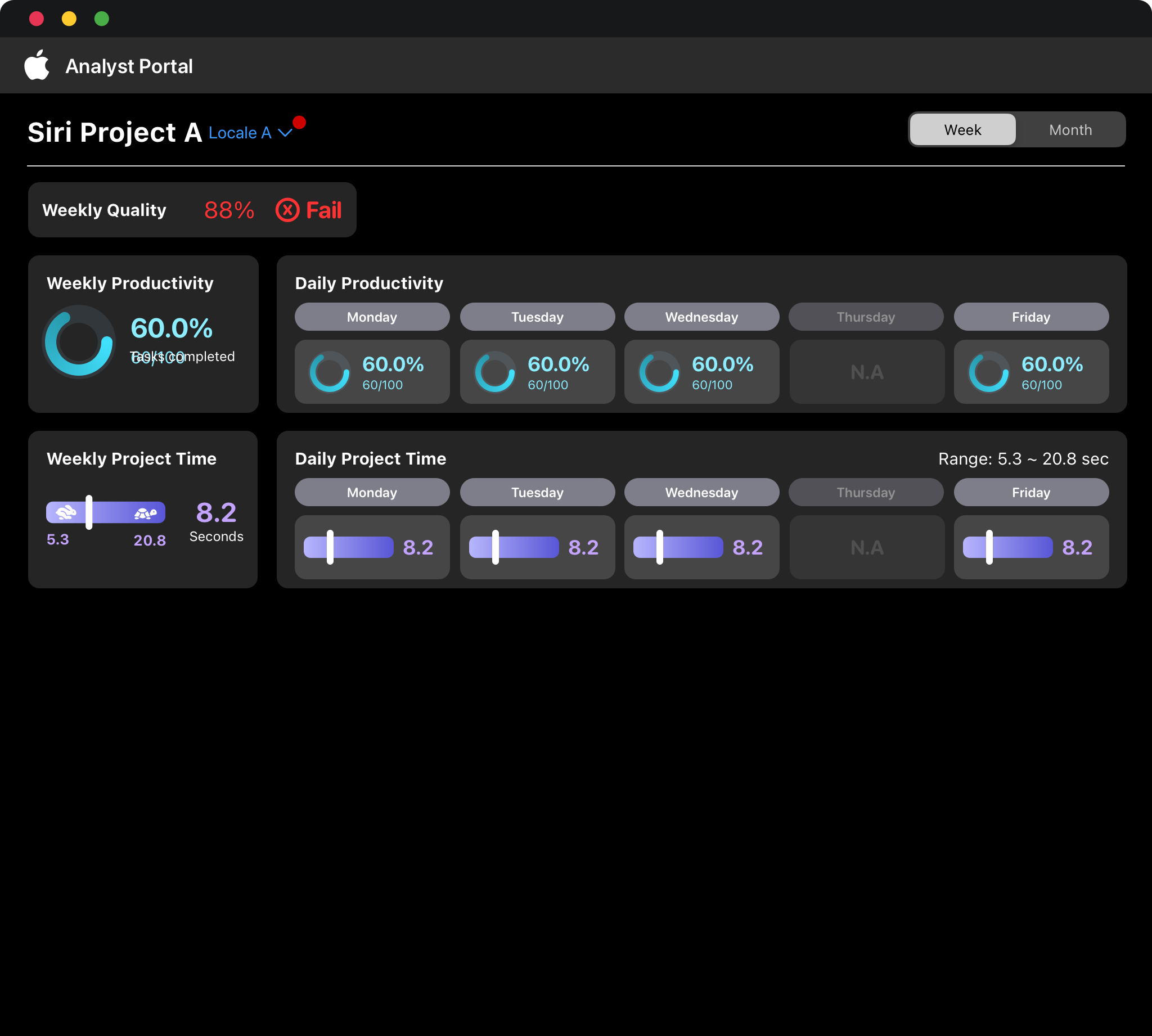Click the 60.0% weekly productivity value
The width and height of the screenshot is (1152, 1036).
point(172,328)
